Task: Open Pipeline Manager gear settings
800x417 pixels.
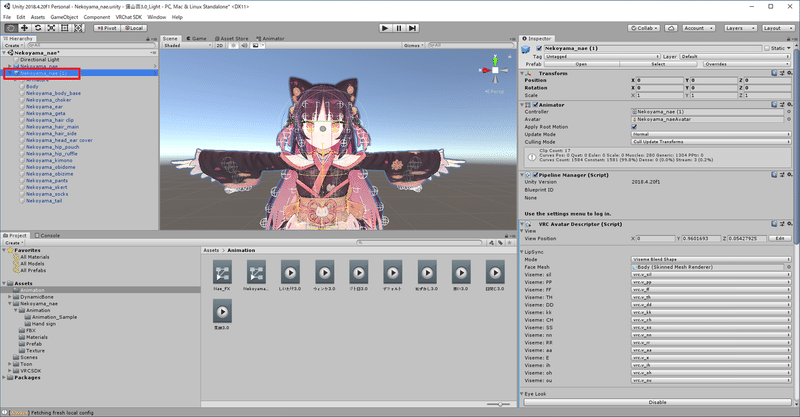Action: 789,175
